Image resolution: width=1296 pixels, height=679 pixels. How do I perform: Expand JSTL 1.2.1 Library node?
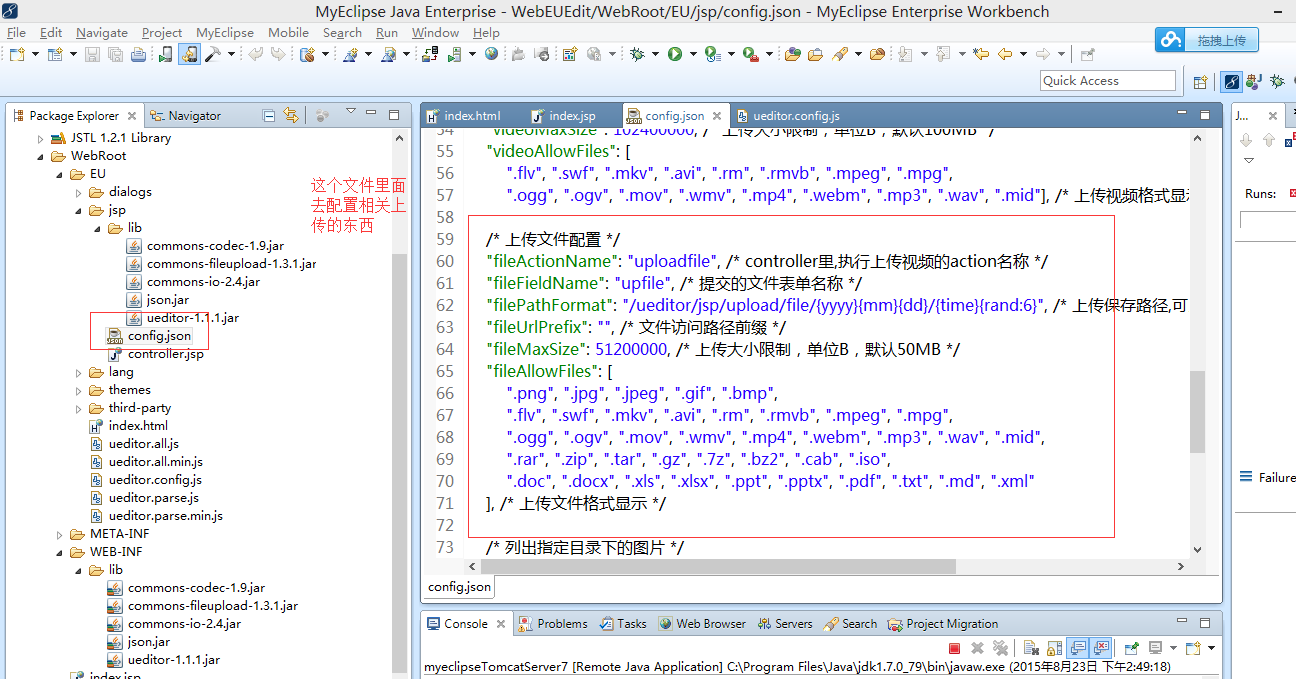pos(41,138)
